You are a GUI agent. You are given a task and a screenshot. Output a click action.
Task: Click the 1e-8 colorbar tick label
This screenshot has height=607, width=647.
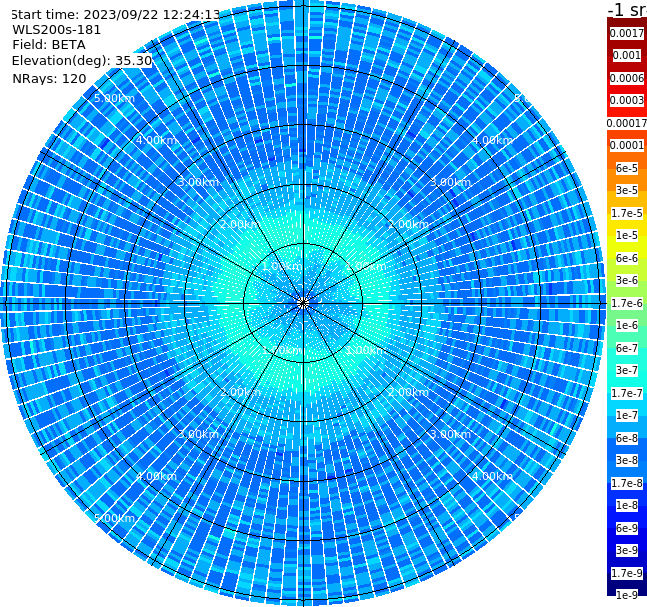(x=627, y=505)
